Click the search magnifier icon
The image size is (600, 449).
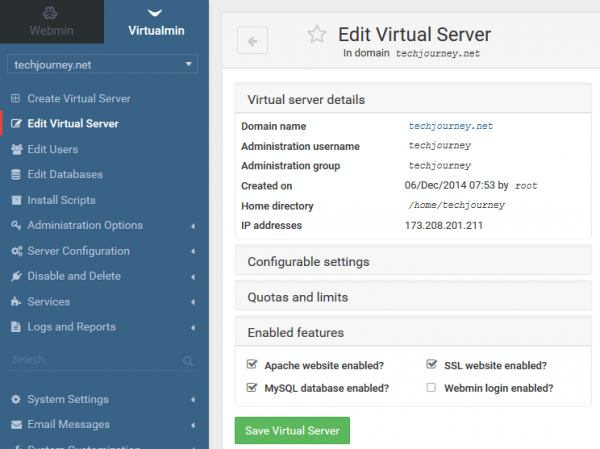188,361
